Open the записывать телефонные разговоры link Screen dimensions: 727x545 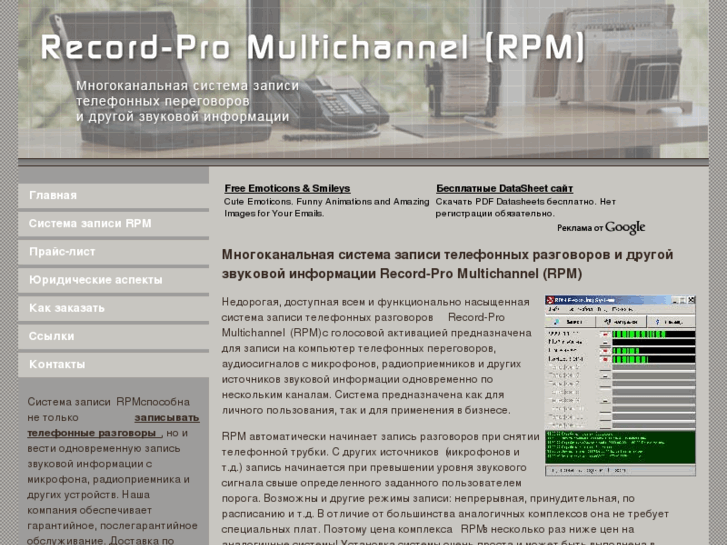(113, 425)
